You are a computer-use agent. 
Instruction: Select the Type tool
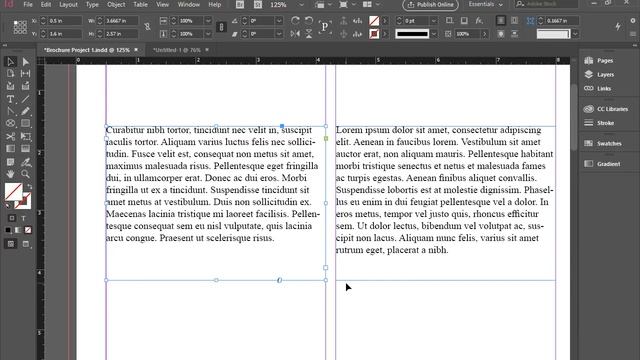tap(10, 99)
